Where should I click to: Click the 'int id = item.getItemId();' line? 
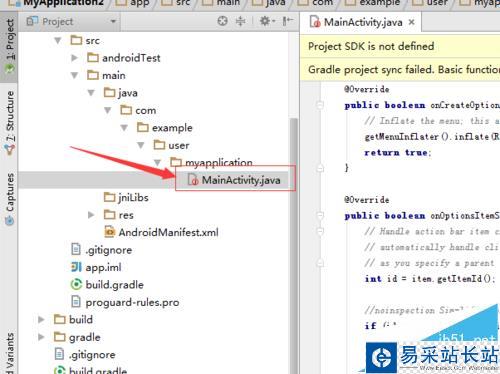[x=430, y=279]
